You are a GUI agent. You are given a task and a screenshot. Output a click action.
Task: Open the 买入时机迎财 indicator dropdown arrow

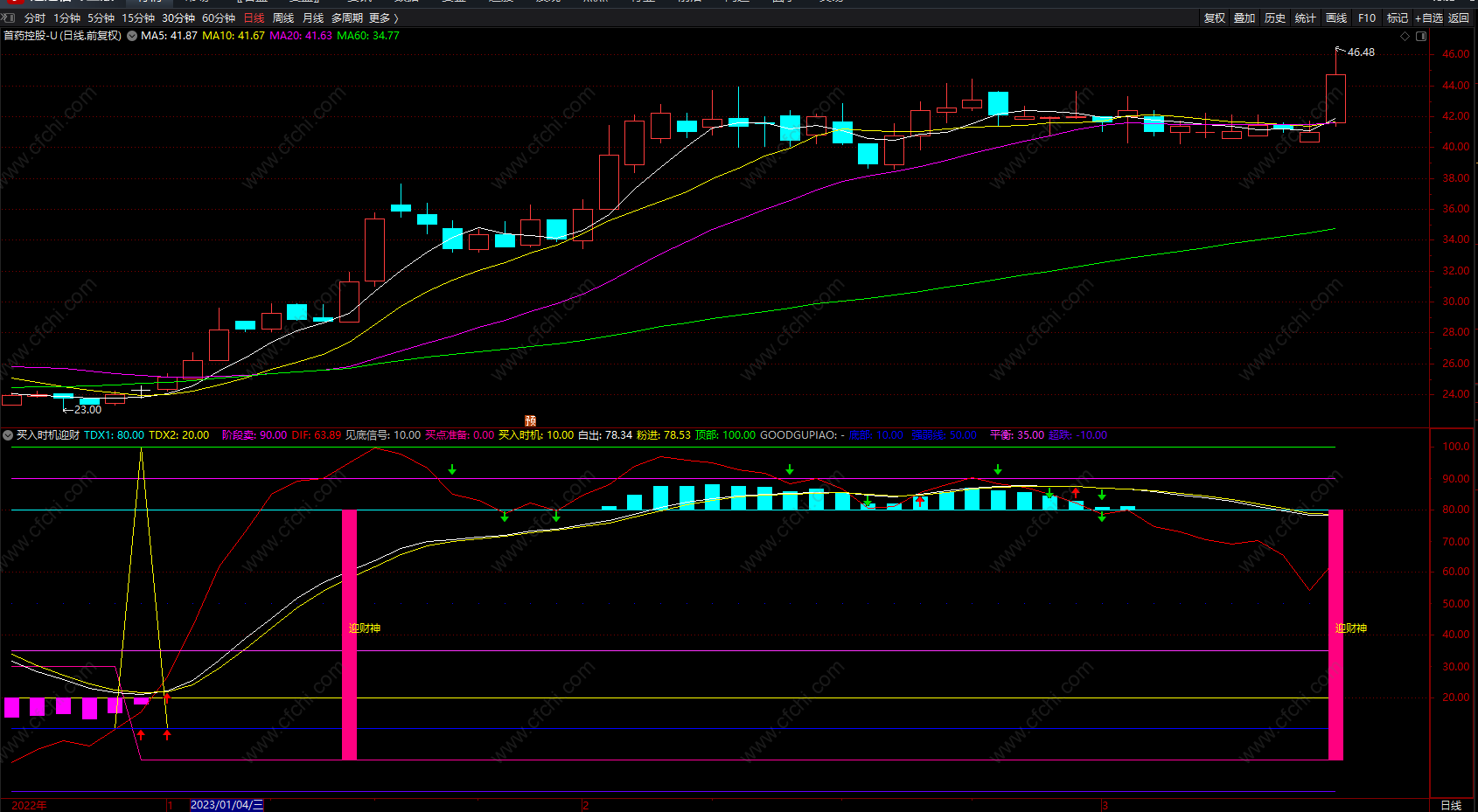pos(8,435)
